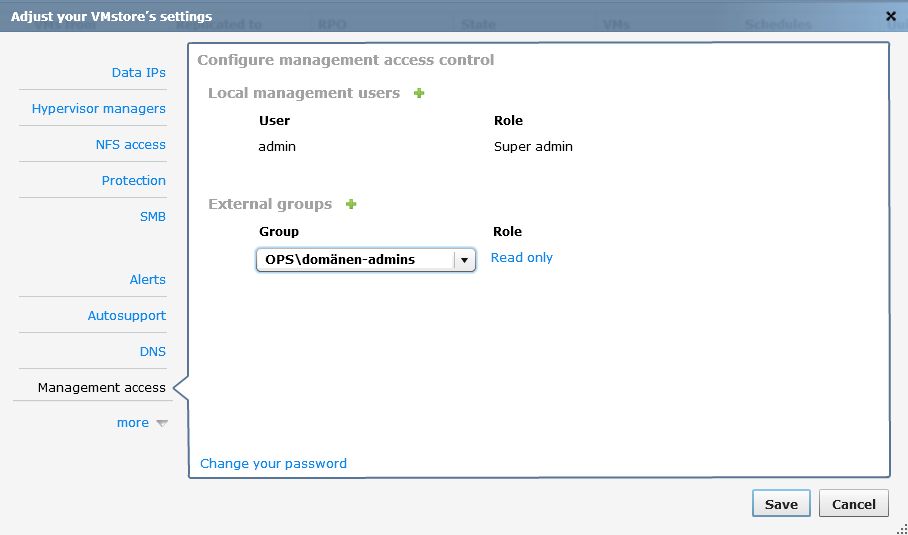
Task: Cancel the settings changes
Action: click(x=853, y=504)
